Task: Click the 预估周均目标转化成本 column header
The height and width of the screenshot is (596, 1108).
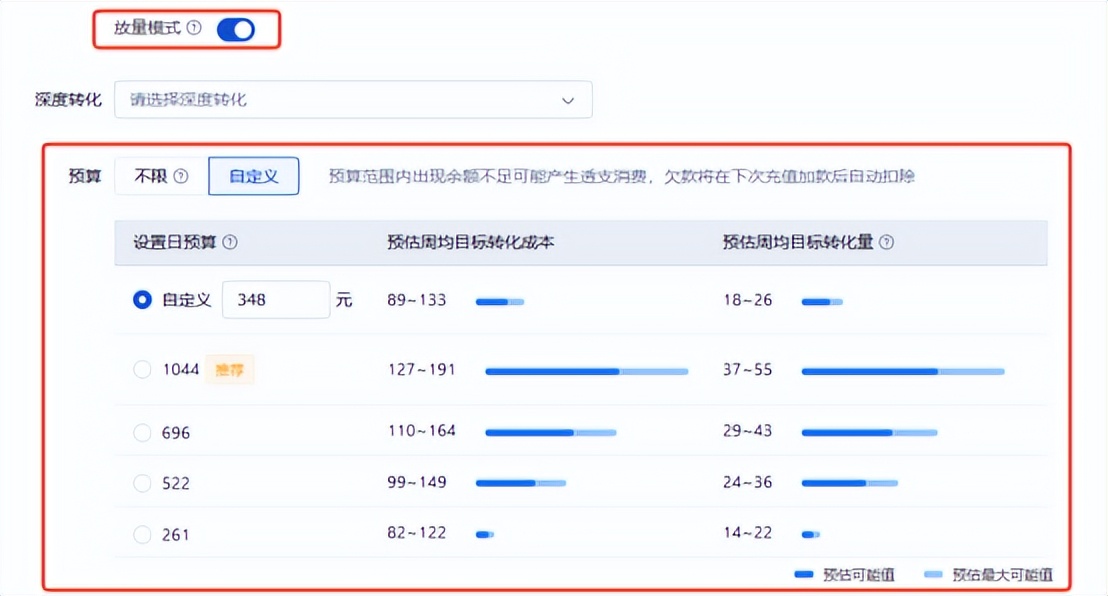Action: (470, 242)
